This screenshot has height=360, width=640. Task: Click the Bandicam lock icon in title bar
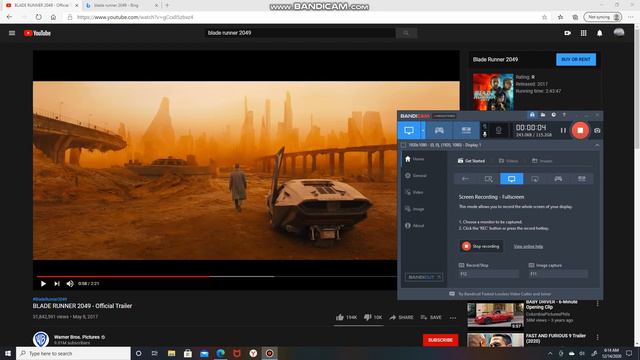532,115
